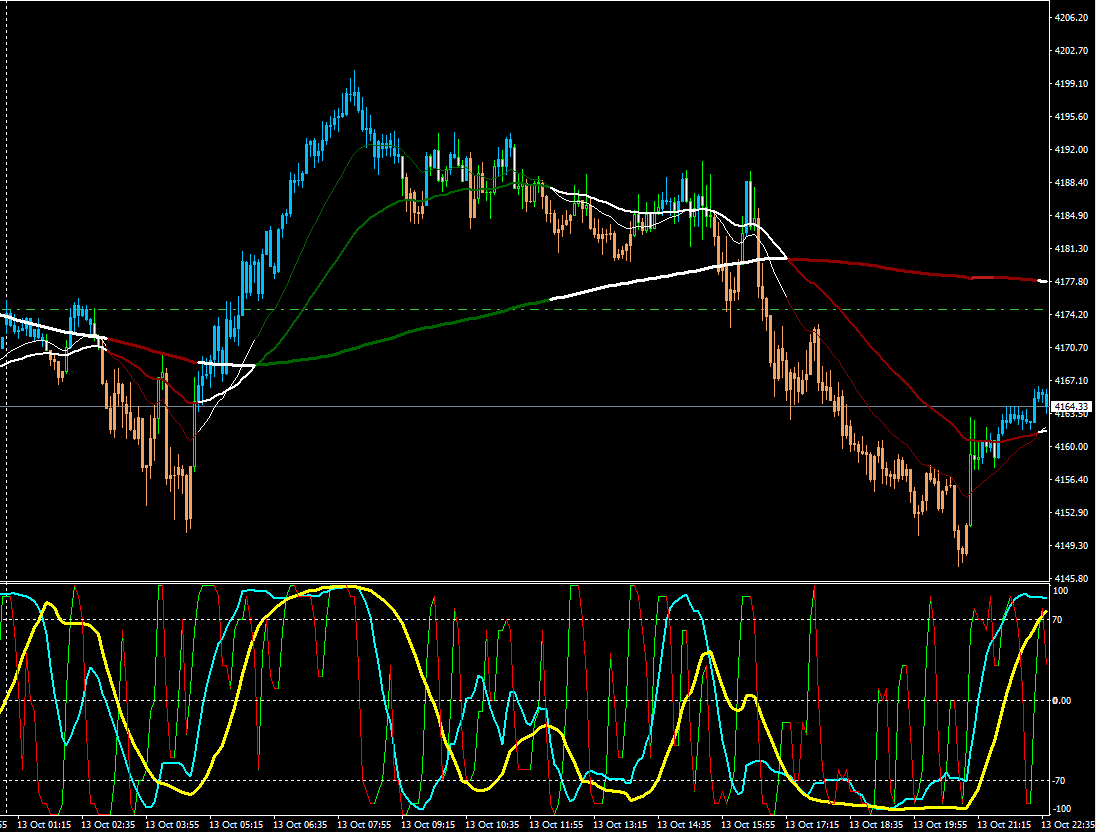Click the 4145.80 price scale label
This screenshot has width=1097, height=832.
point(1071,579)
